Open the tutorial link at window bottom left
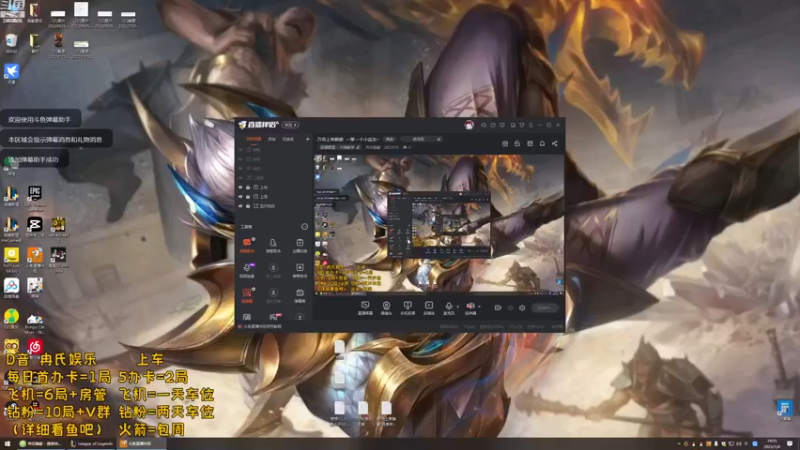Image resolution: width=800 pixels, height=450 pixels. tap(260, 327)
